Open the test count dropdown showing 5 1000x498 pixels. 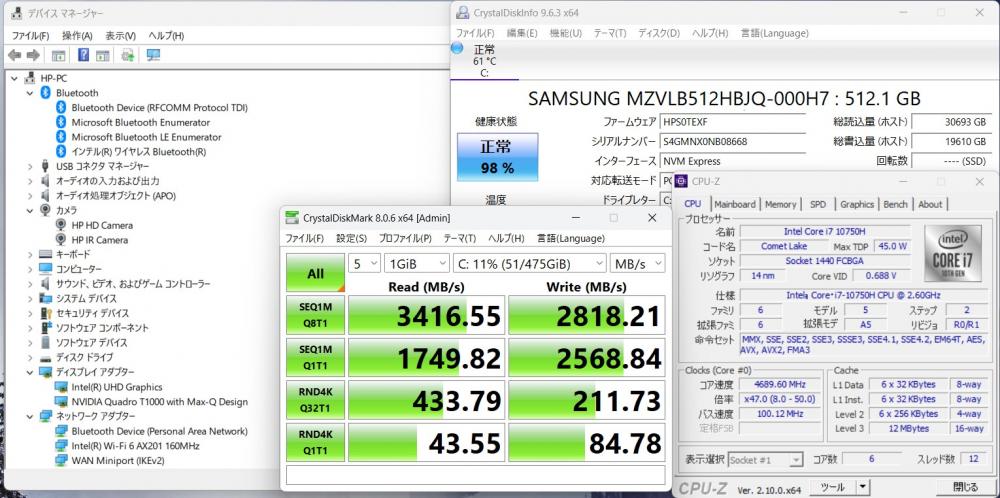tap(364, 263)
